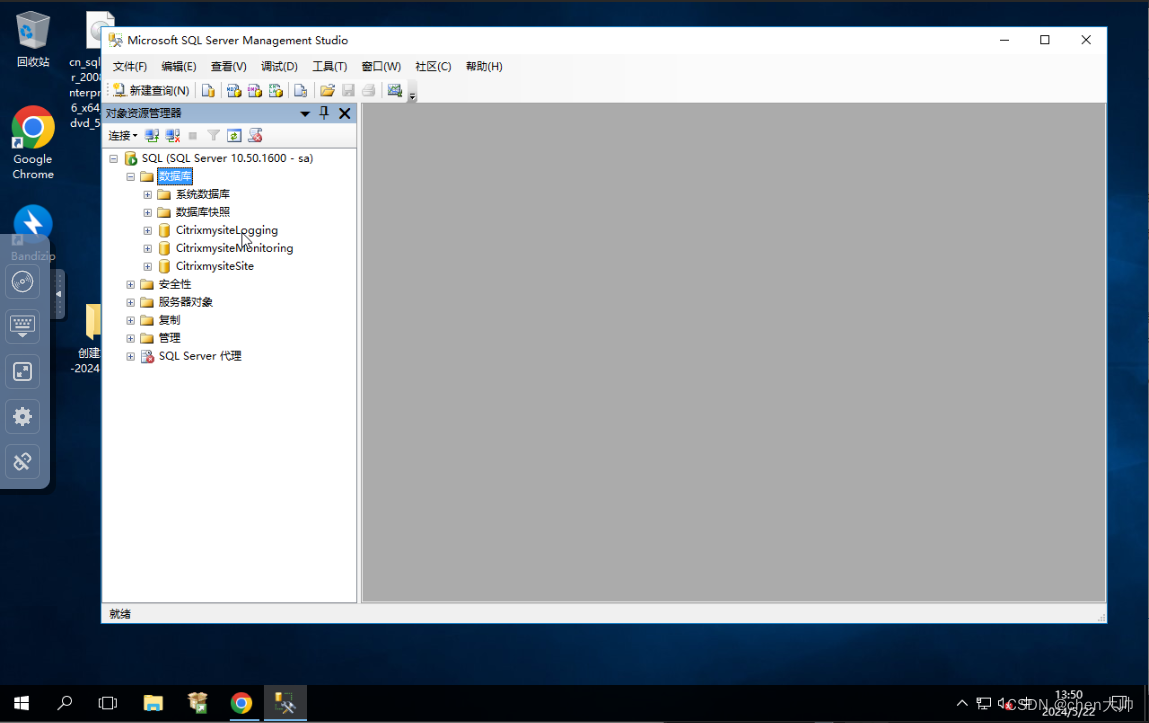Viewport: 1149px width, 723px height.
Task: Open the 查看(V) menu
Action: pyautogui.click(x=229, y=66)
